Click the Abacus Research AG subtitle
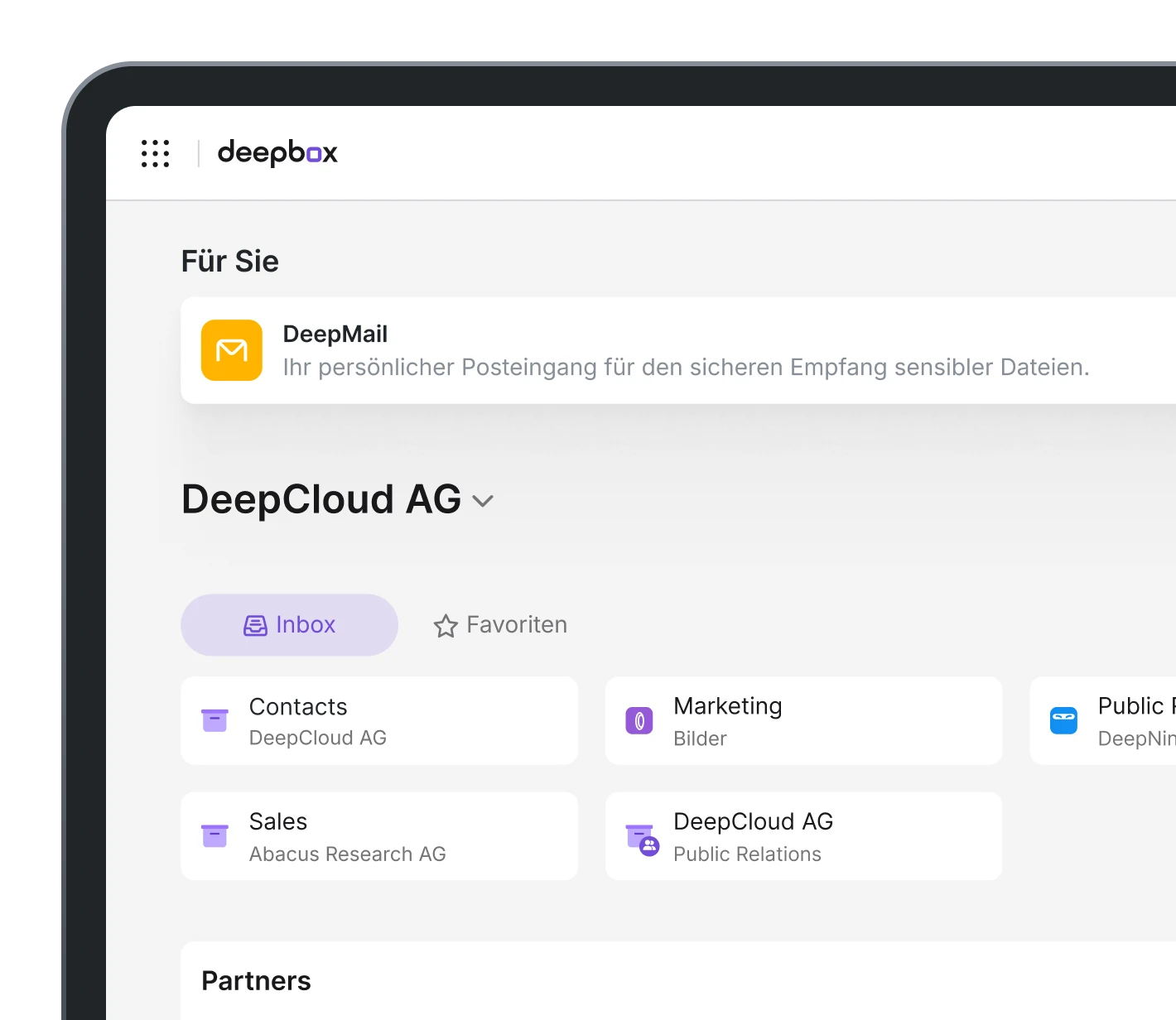Image resolution: width=1176 pixels, height=1020 pixels. tap(348, 854)
